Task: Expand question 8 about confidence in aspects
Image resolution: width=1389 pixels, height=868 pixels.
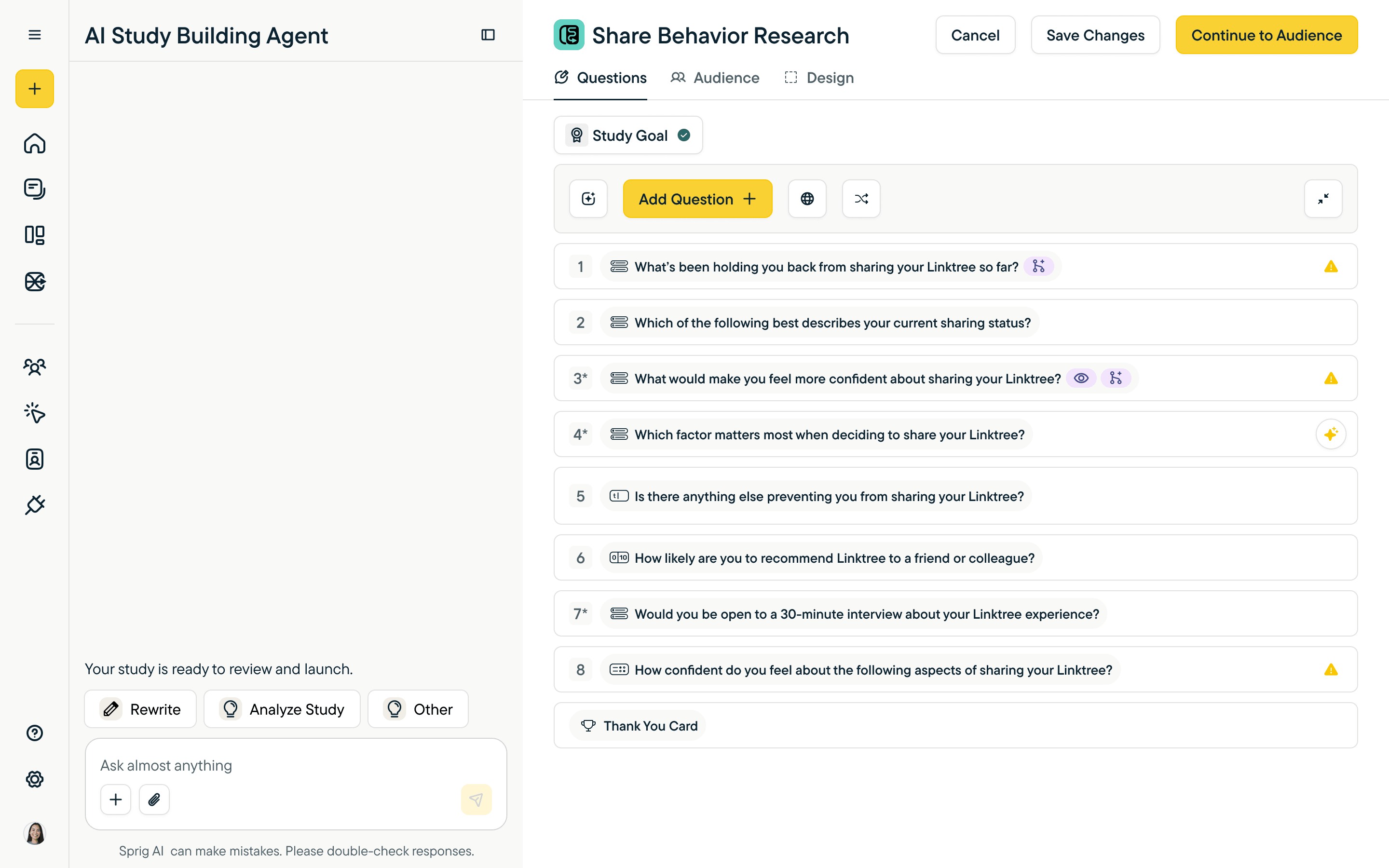Action: pos(955,669)
